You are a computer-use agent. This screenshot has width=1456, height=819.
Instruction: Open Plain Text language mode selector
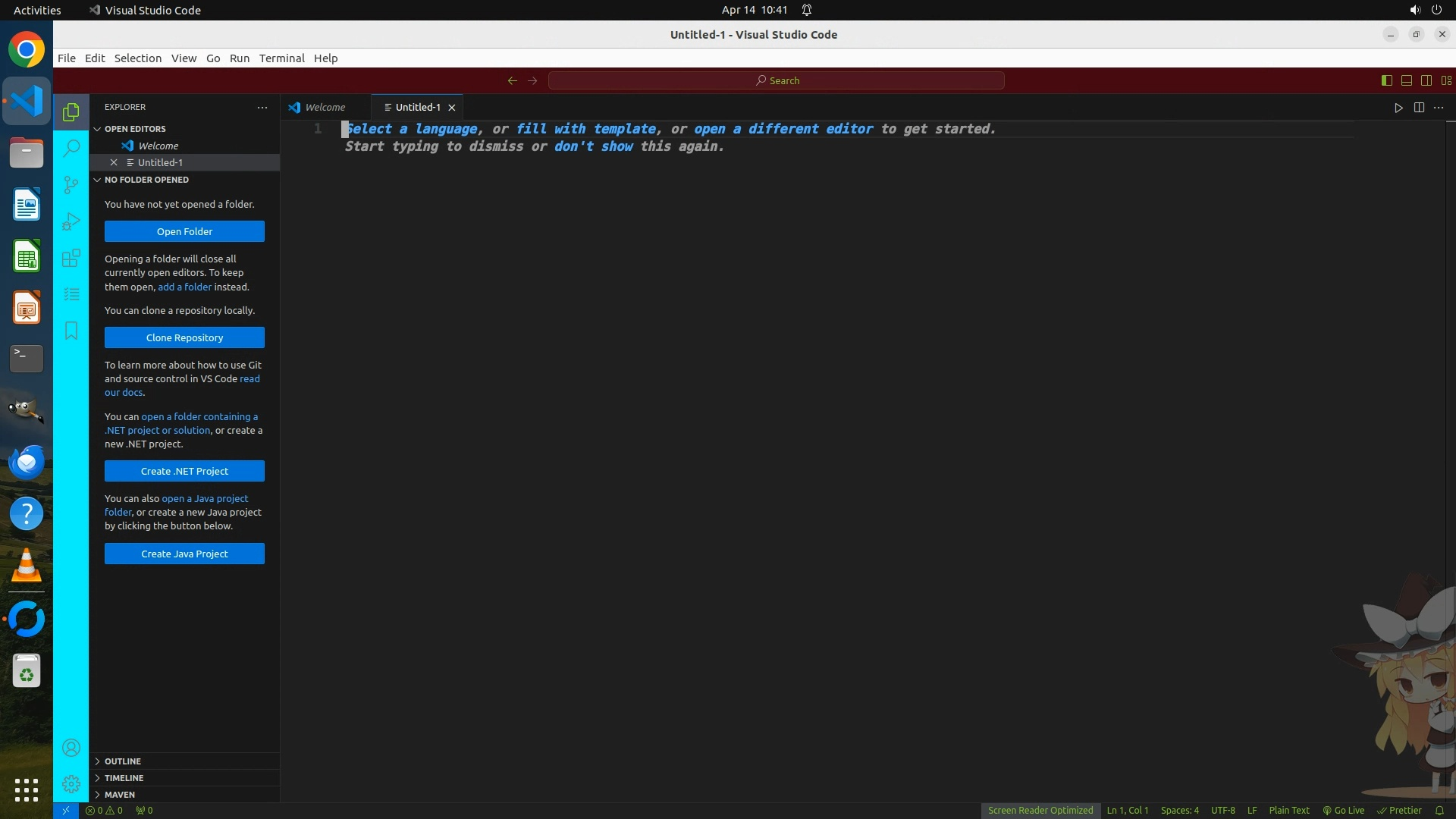click(x=1288, y=811)
